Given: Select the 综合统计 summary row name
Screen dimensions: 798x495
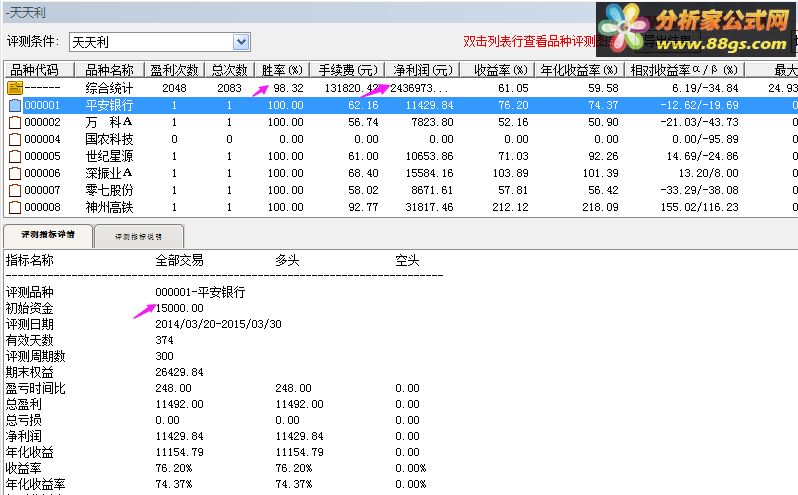Looking at the screenshot, I should tap(109, 88).
